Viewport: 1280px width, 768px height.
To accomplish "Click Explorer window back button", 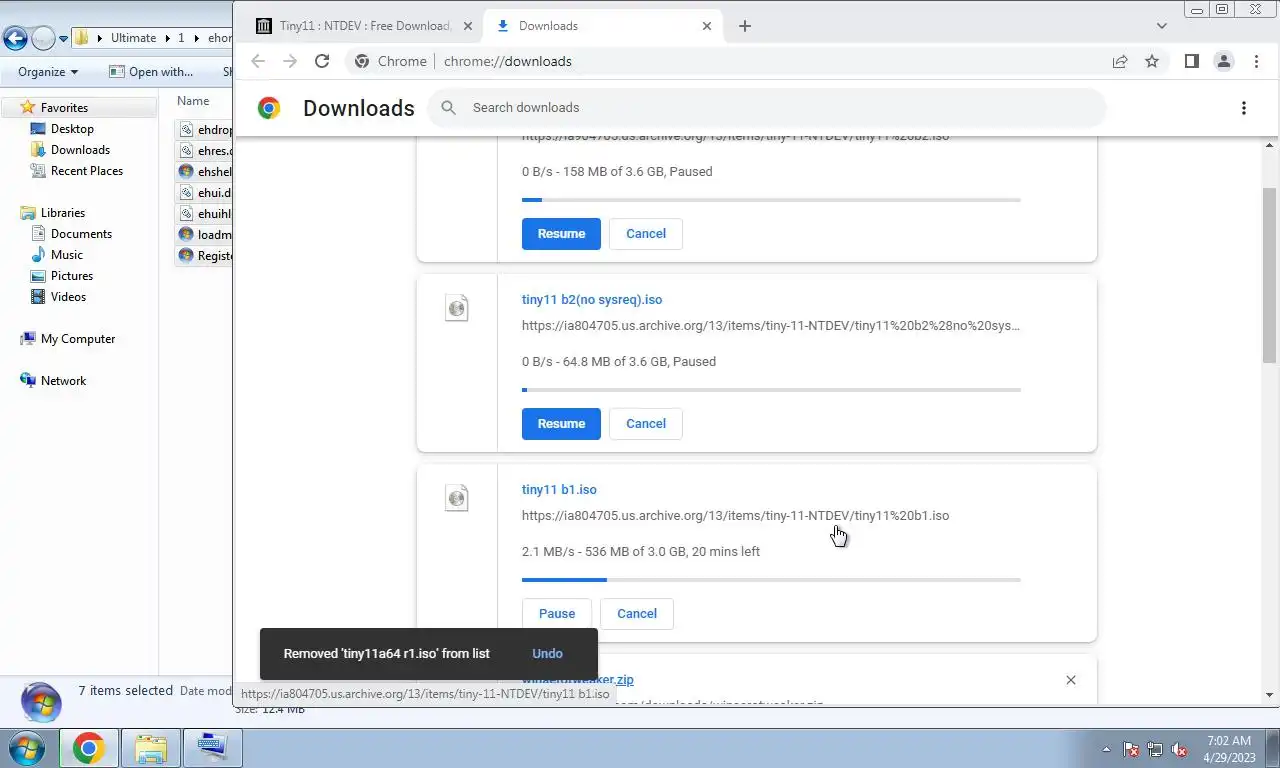I will coord(15,38).
